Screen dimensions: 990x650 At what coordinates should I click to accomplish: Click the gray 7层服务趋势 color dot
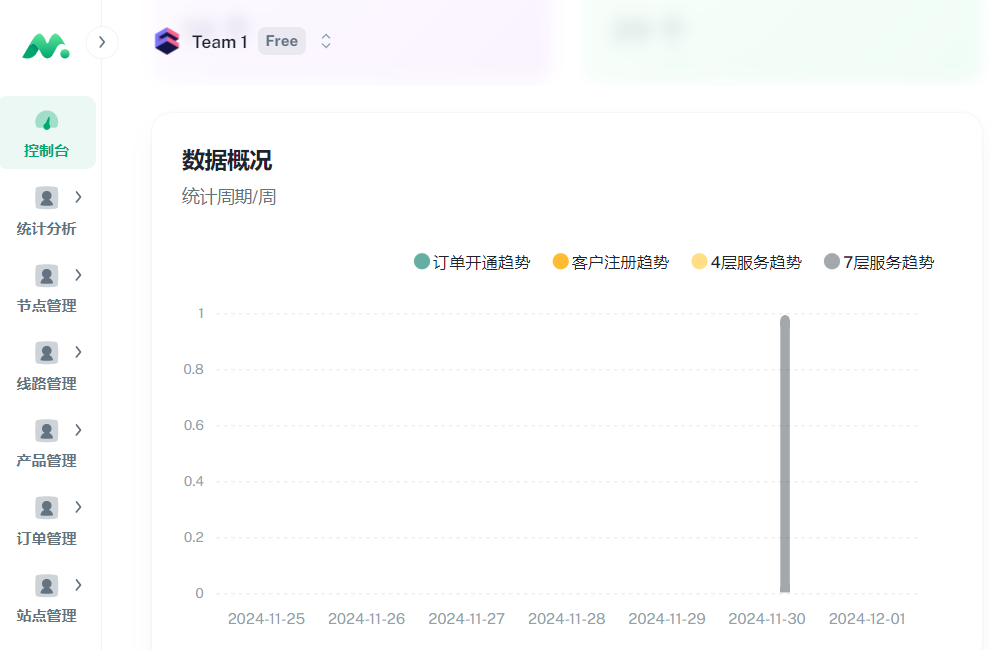click(830, 261)
